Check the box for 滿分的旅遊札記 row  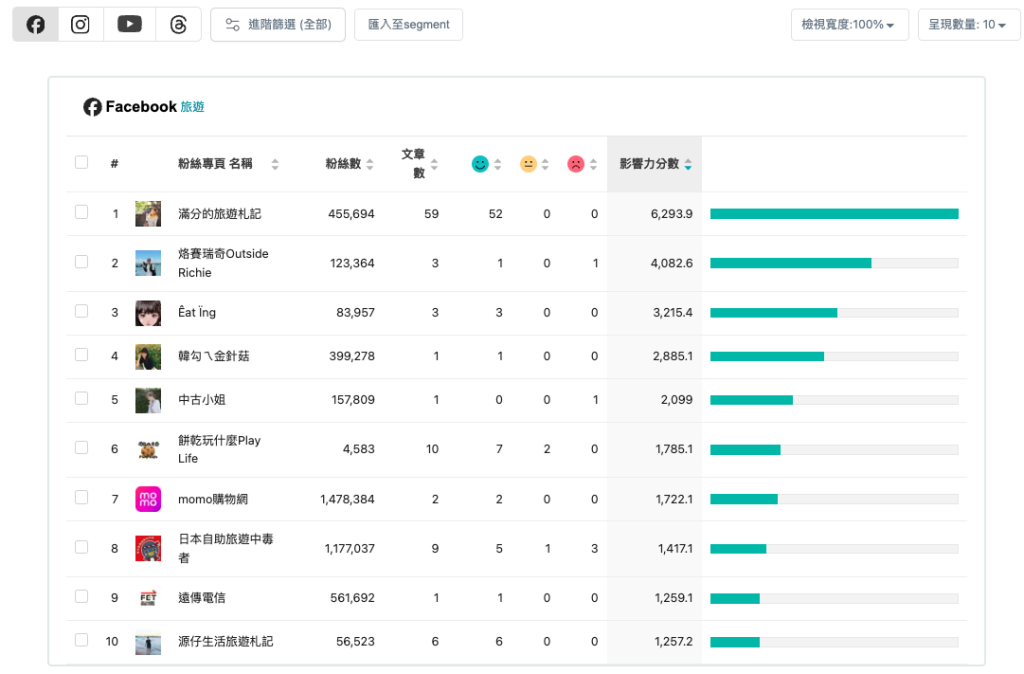[x=82, y=212]
